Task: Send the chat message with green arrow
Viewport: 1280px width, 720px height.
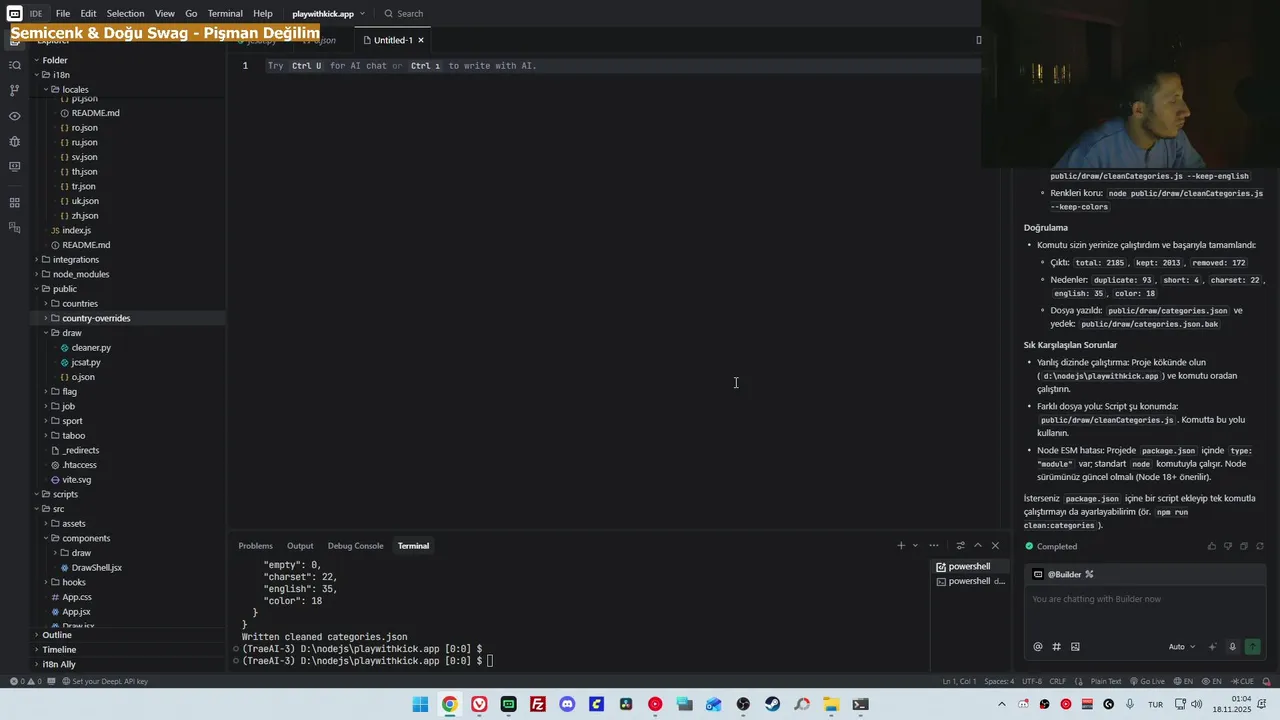Action: tap(1253, 647)
